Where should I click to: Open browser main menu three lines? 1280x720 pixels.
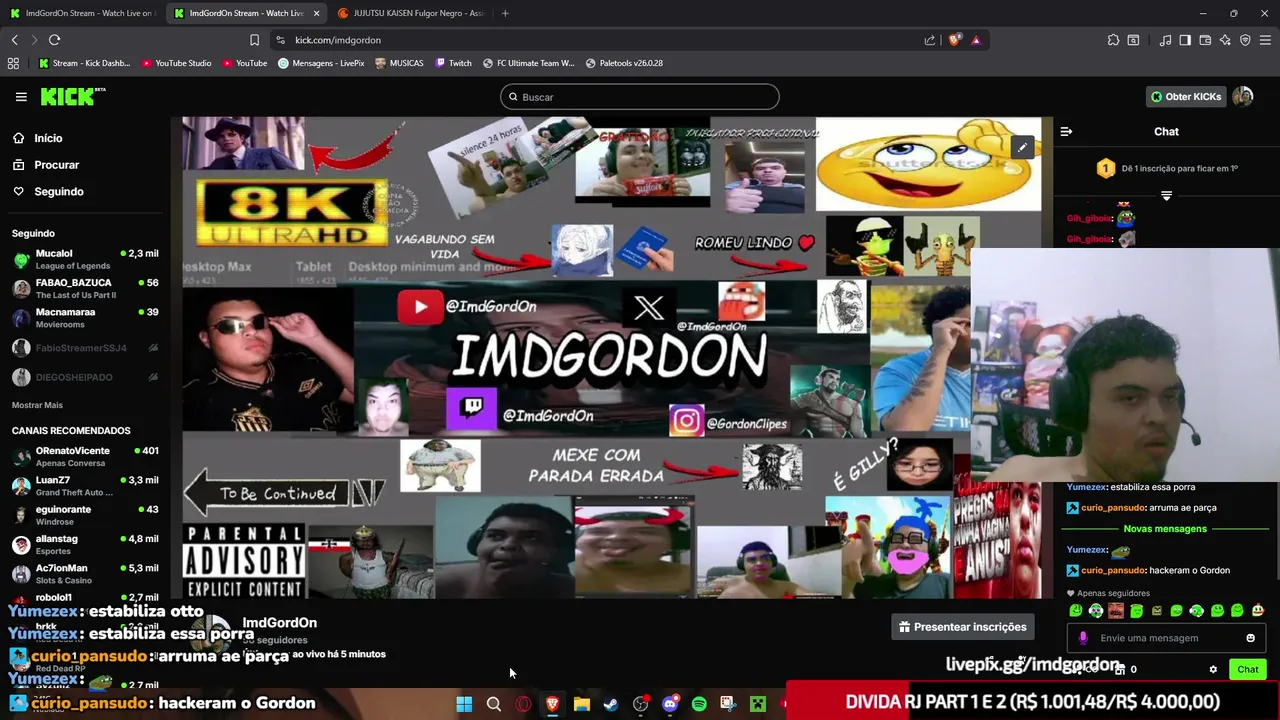click(x=1266, y=40)
